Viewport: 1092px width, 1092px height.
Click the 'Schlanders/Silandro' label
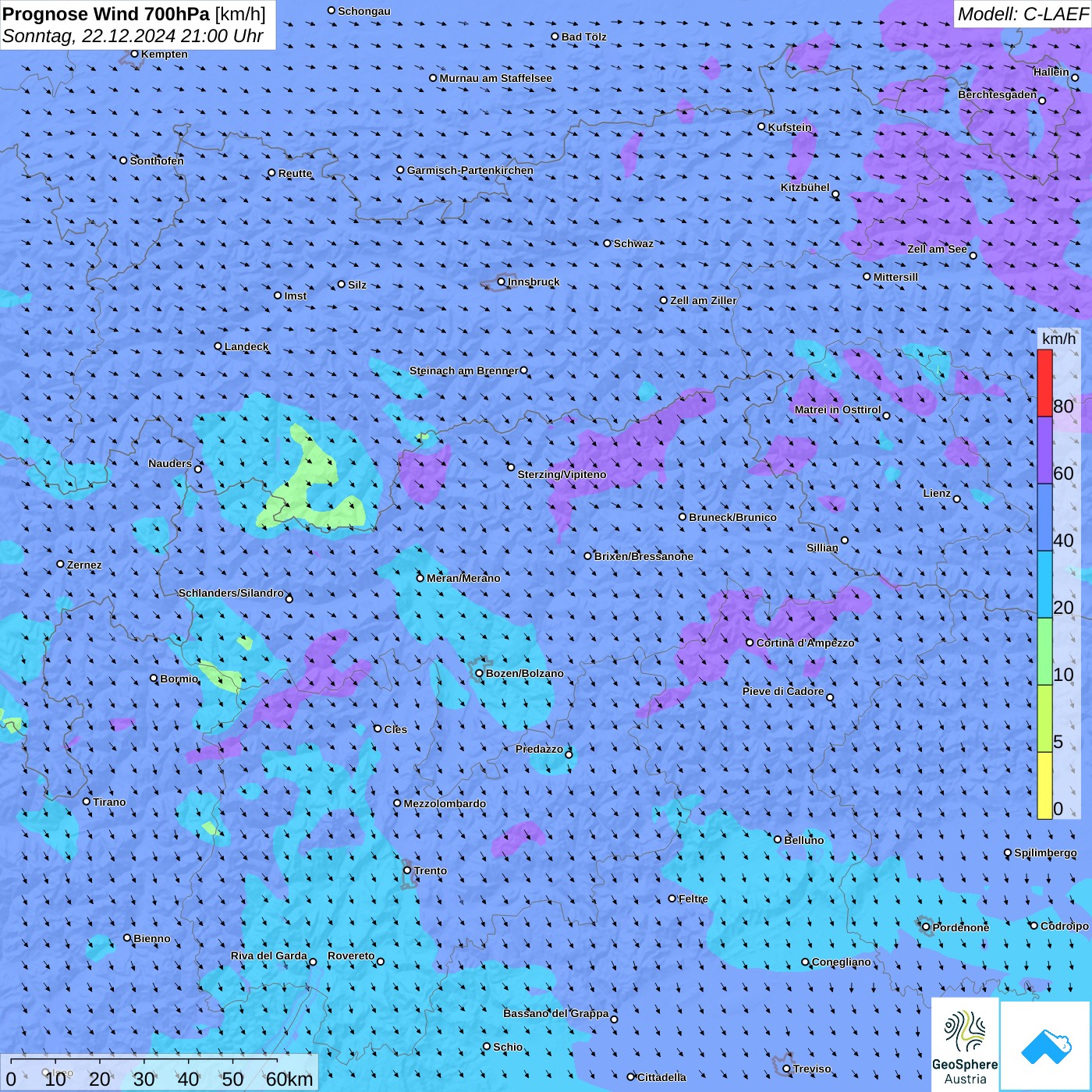pyautogui.click(x=231, y=593)
